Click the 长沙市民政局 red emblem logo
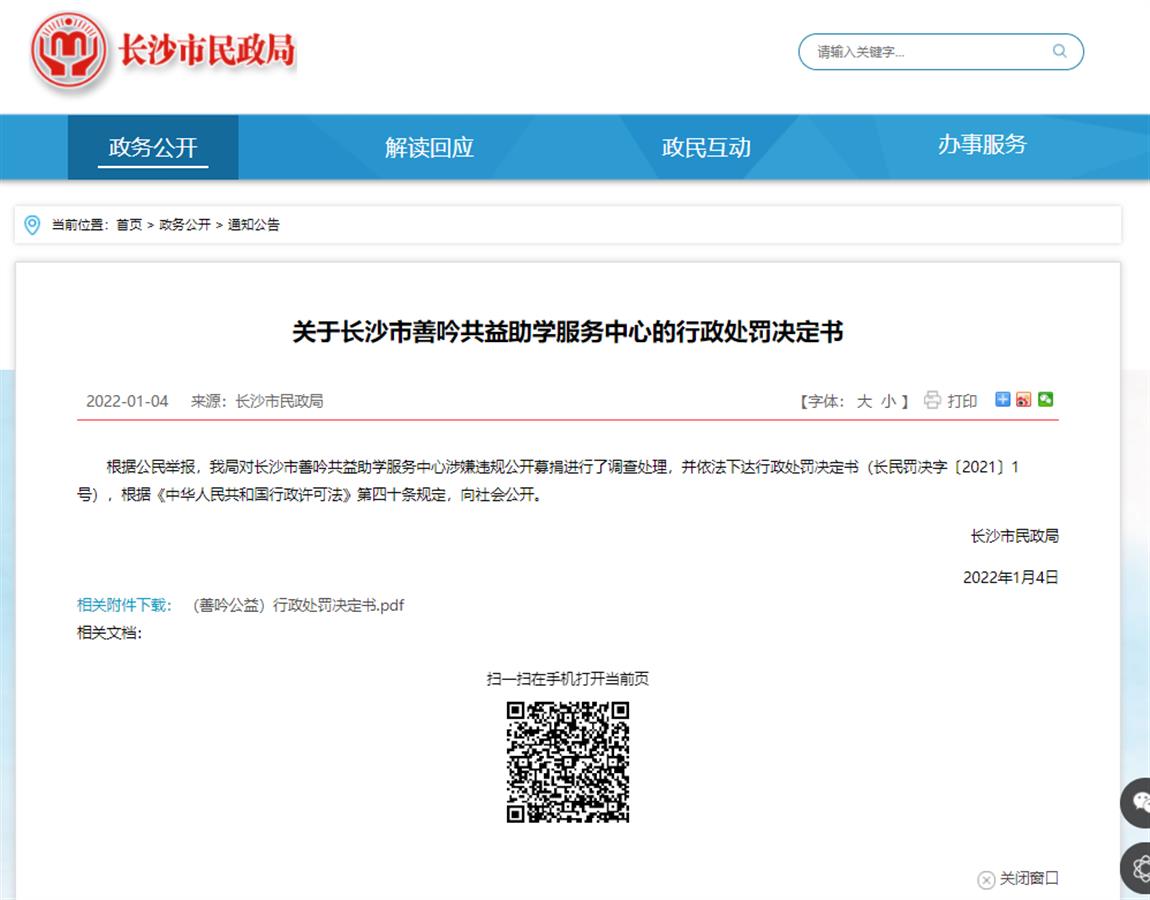Viewport: 1150px width, 900px height. click(70, 50)
